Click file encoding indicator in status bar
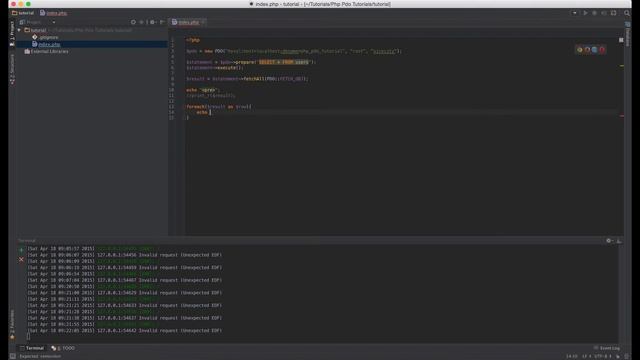Image resolution: width=640 pixels, height=360 pixels. [604, 356]
